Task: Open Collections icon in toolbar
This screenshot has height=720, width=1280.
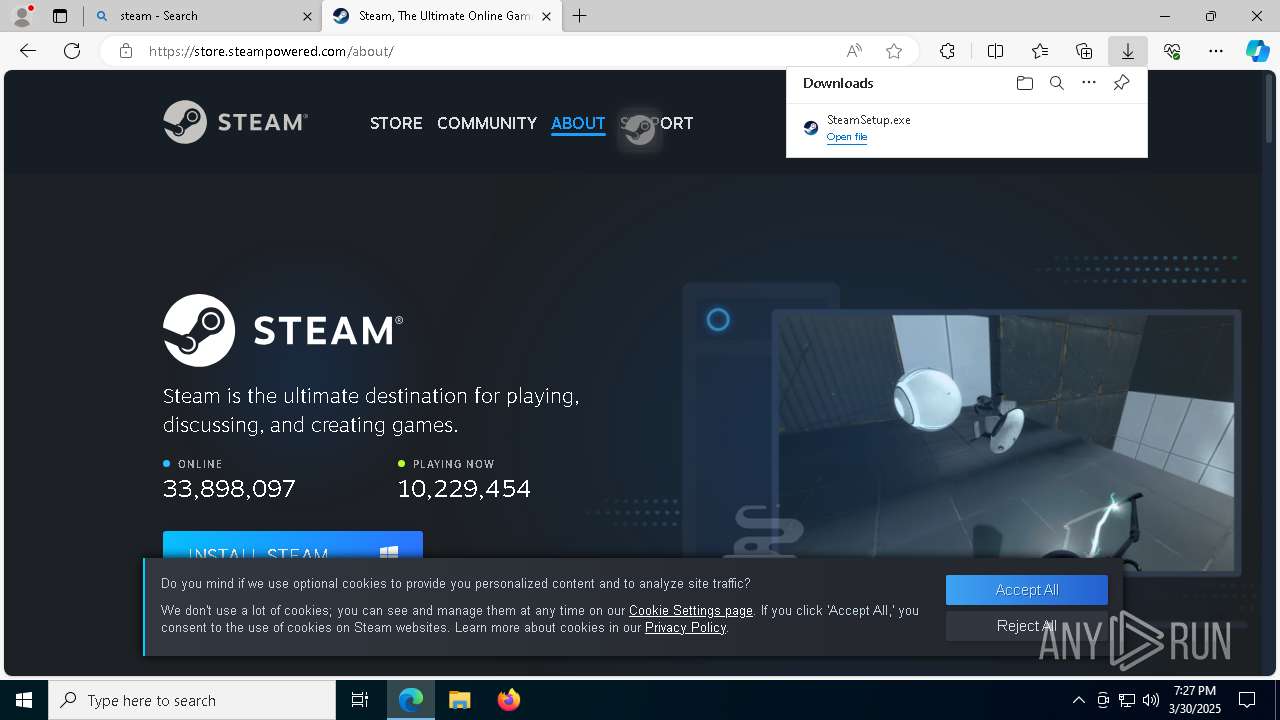Action: coord(1084,51)
